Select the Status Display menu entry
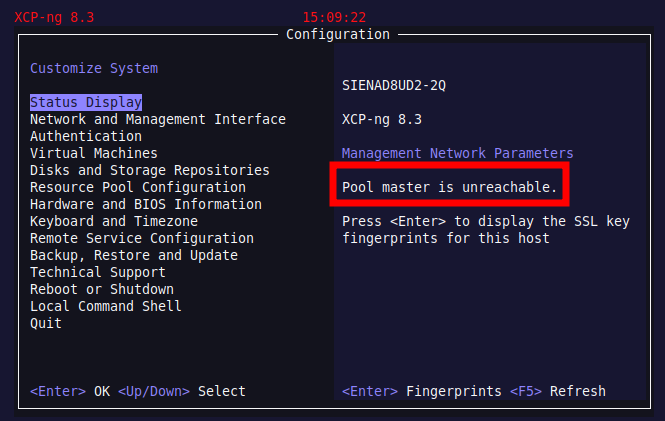 pyautogui.click(x=86, y=102)
